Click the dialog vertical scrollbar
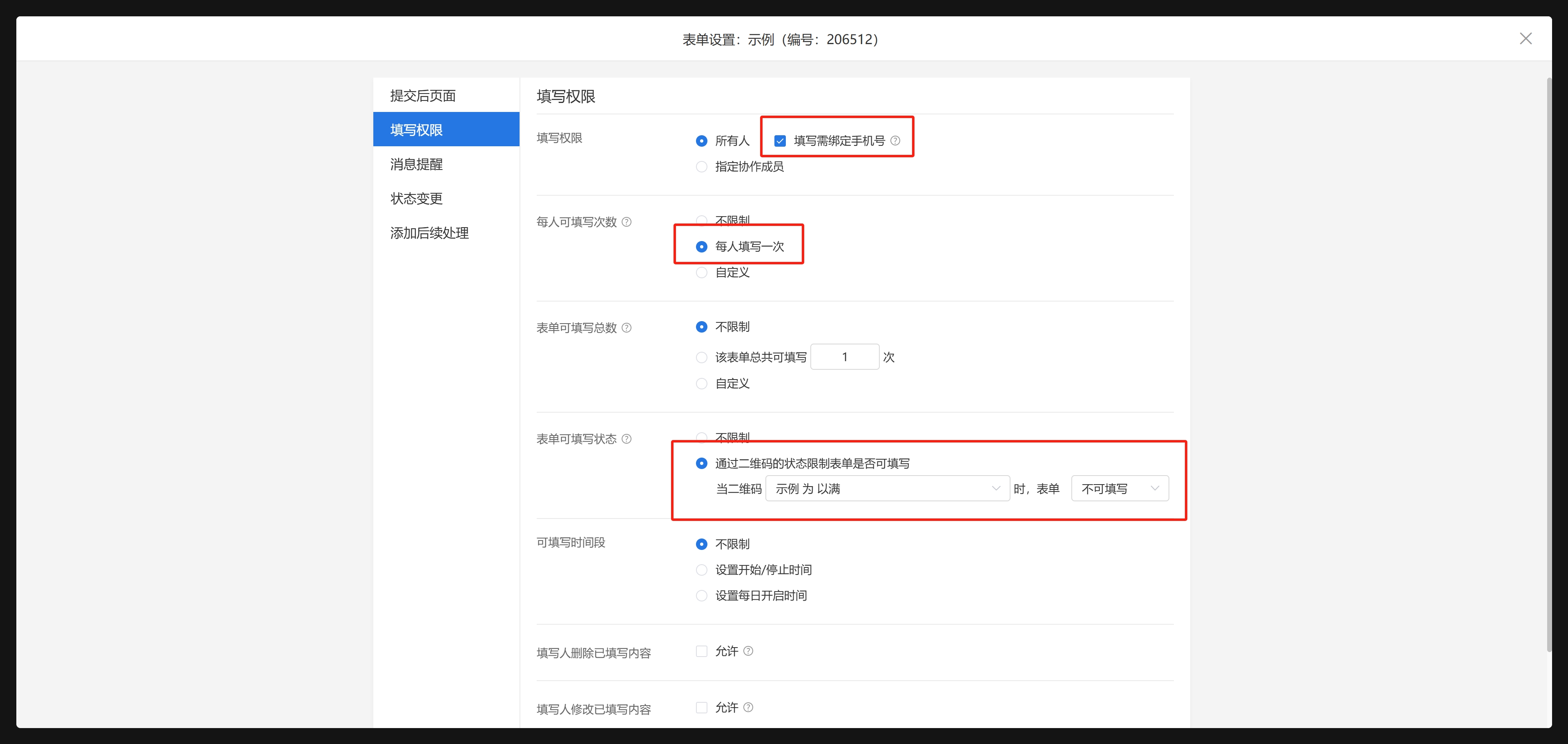Screen dimensions: 1568x744 click(x=1549, y=365)
